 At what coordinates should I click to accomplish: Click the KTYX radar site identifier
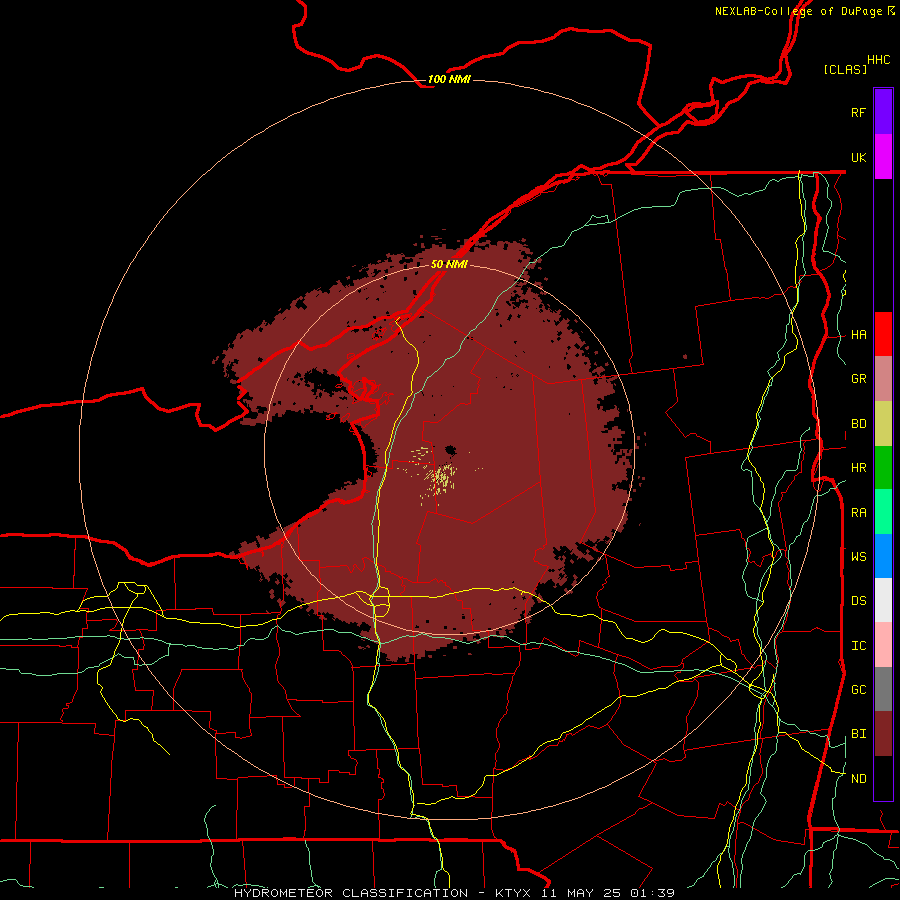(515, 893)
